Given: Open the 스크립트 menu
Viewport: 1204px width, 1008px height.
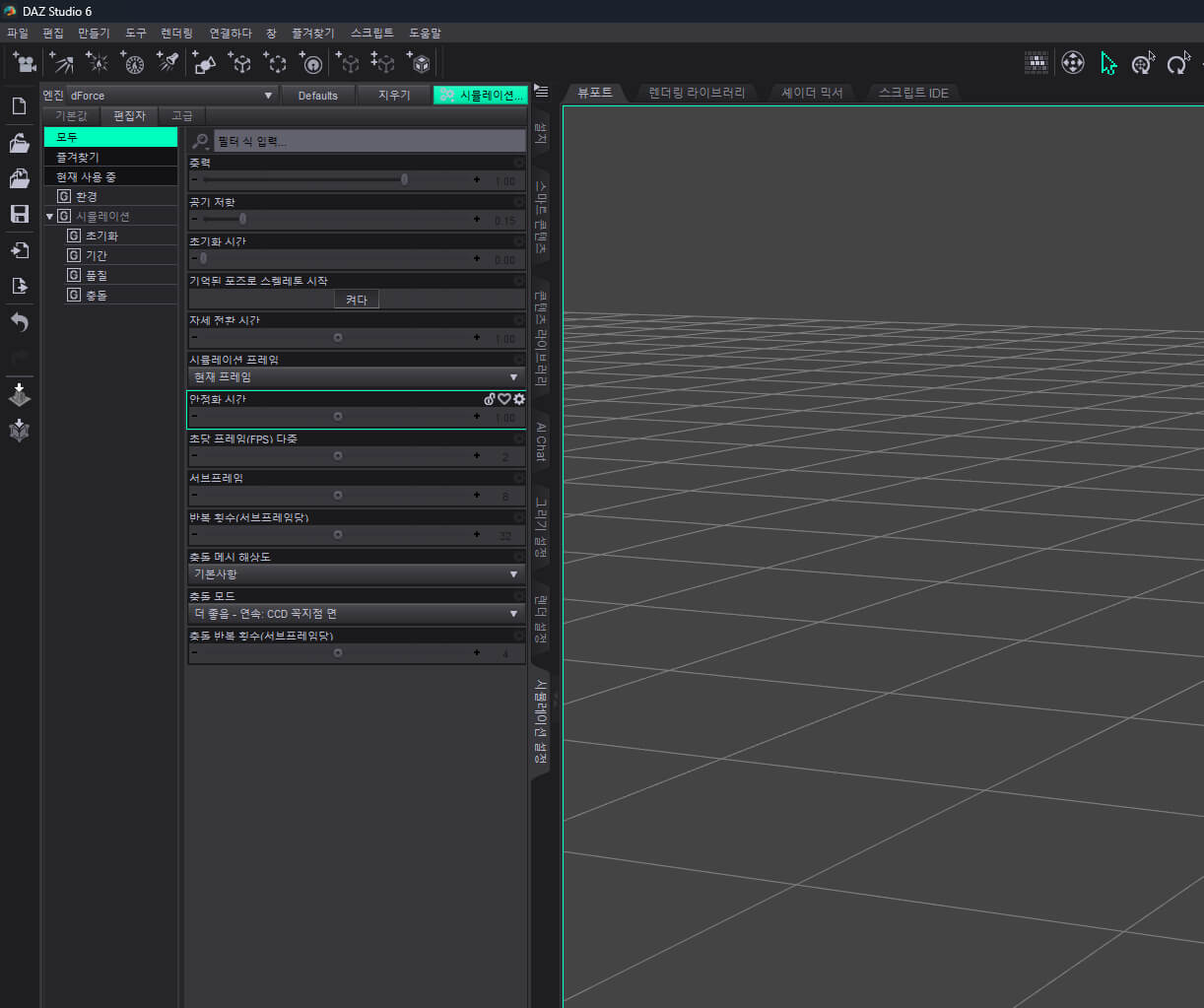Looking at the screenshot, I should [x=372, y=33].
